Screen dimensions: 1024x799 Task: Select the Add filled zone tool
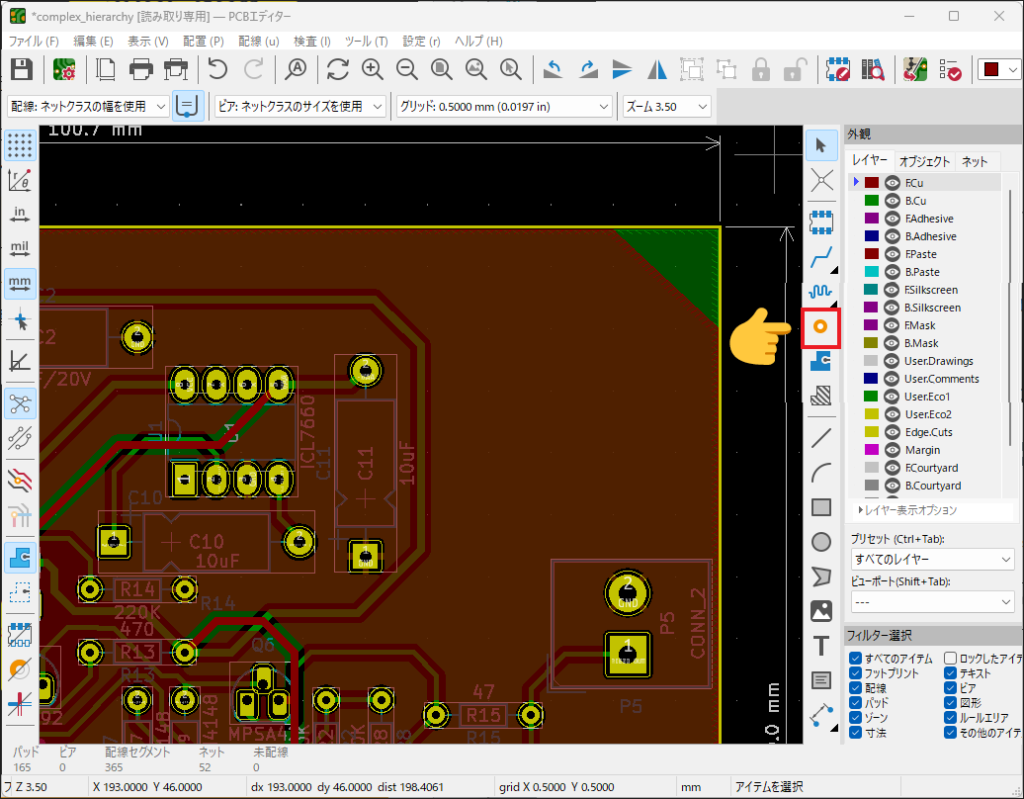(x=821, y=361)
